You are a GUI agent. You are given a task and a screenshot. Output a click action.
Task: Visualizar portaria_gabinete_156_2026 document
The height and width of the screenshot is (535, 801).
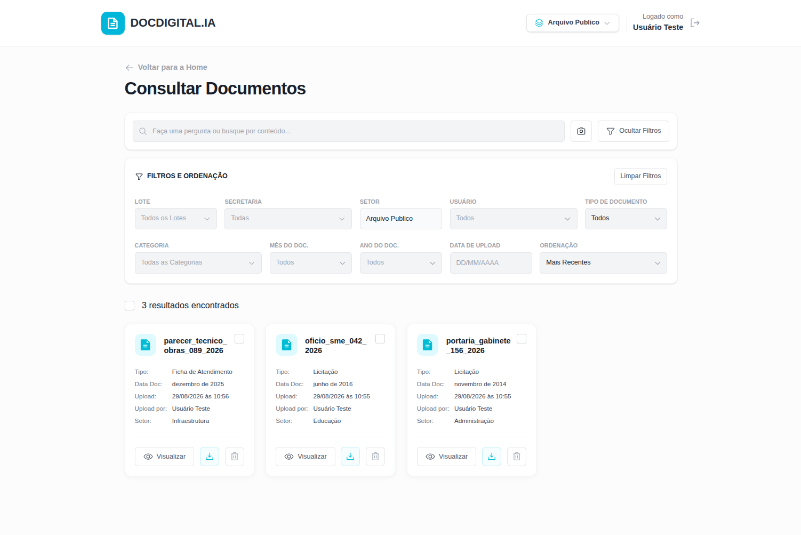click(x=446, y=456)
